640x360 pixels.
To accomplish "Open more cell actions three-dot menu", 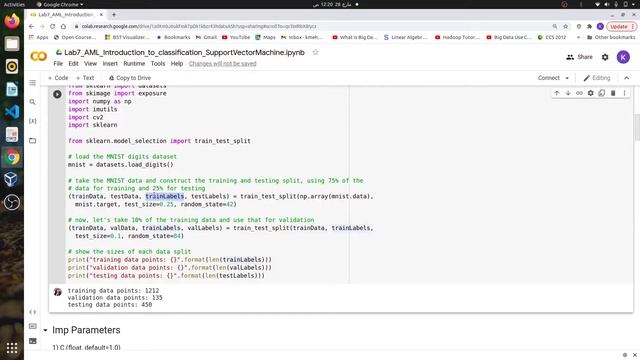I will coord(624,93).
